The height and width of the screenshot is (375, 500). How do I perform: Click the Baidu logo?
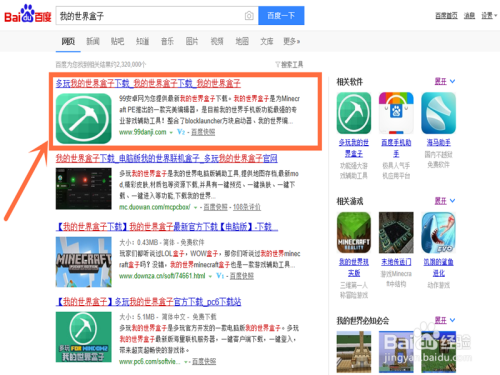[27, 15]
